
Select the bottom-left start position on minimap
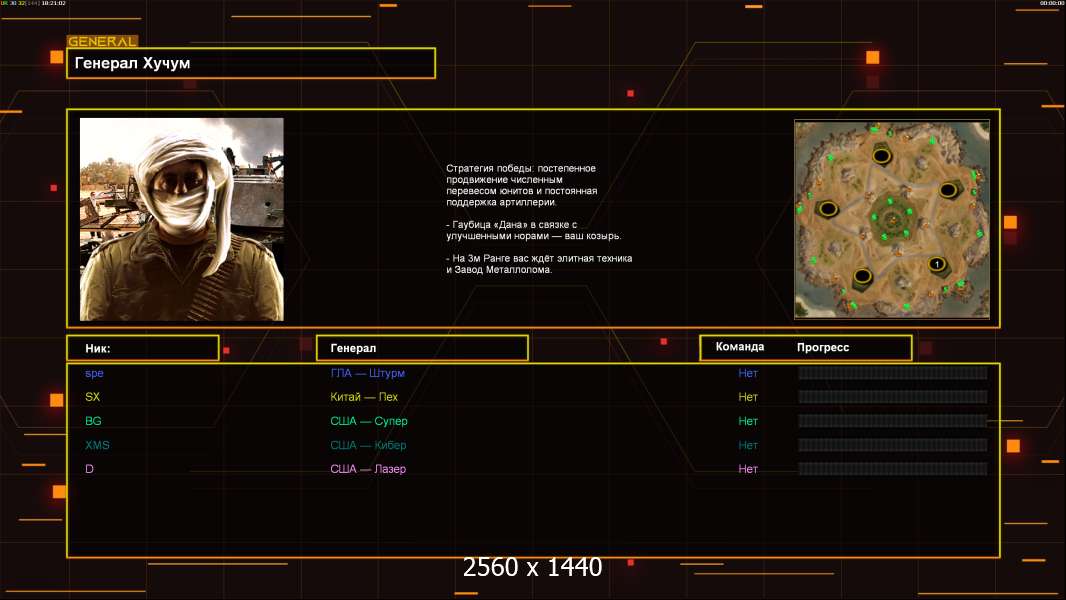(x=862, y=277)
